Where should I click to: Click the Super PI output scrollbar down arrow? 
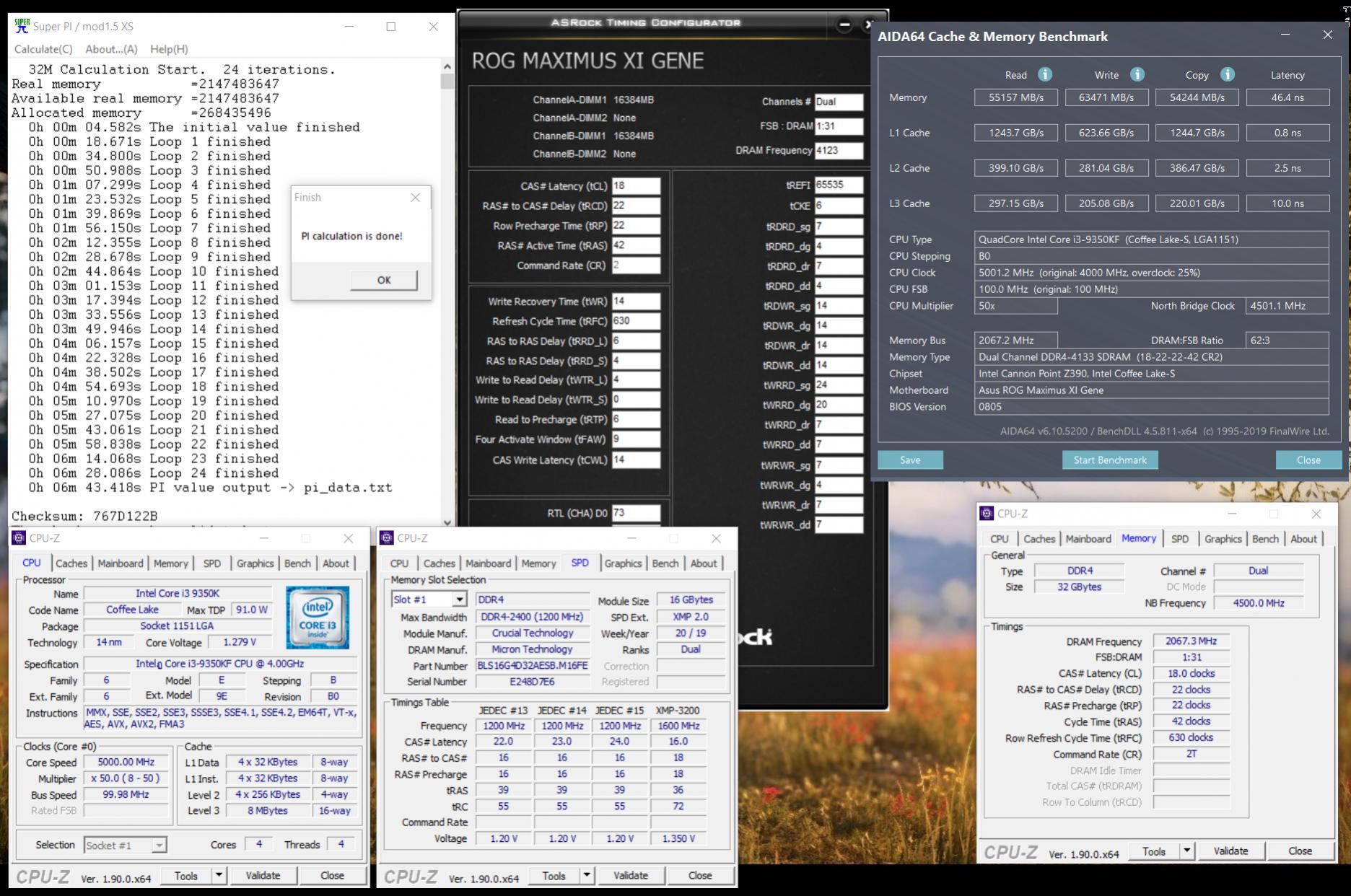coord(447,522)
